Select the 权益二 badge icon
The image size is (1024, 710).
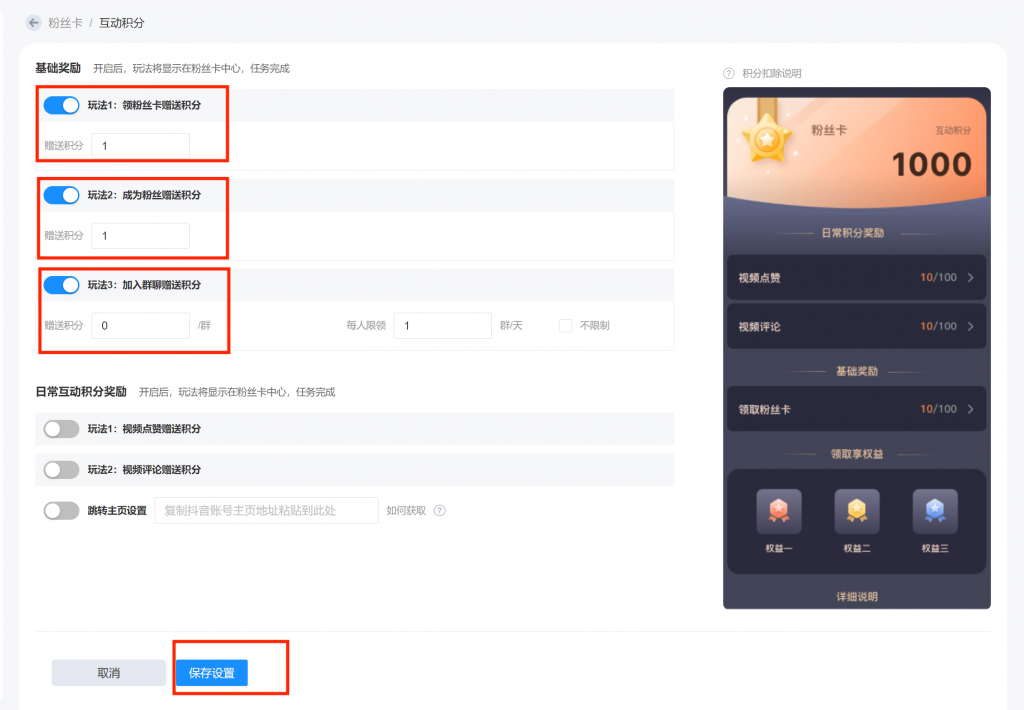click(x=857, y=511)
